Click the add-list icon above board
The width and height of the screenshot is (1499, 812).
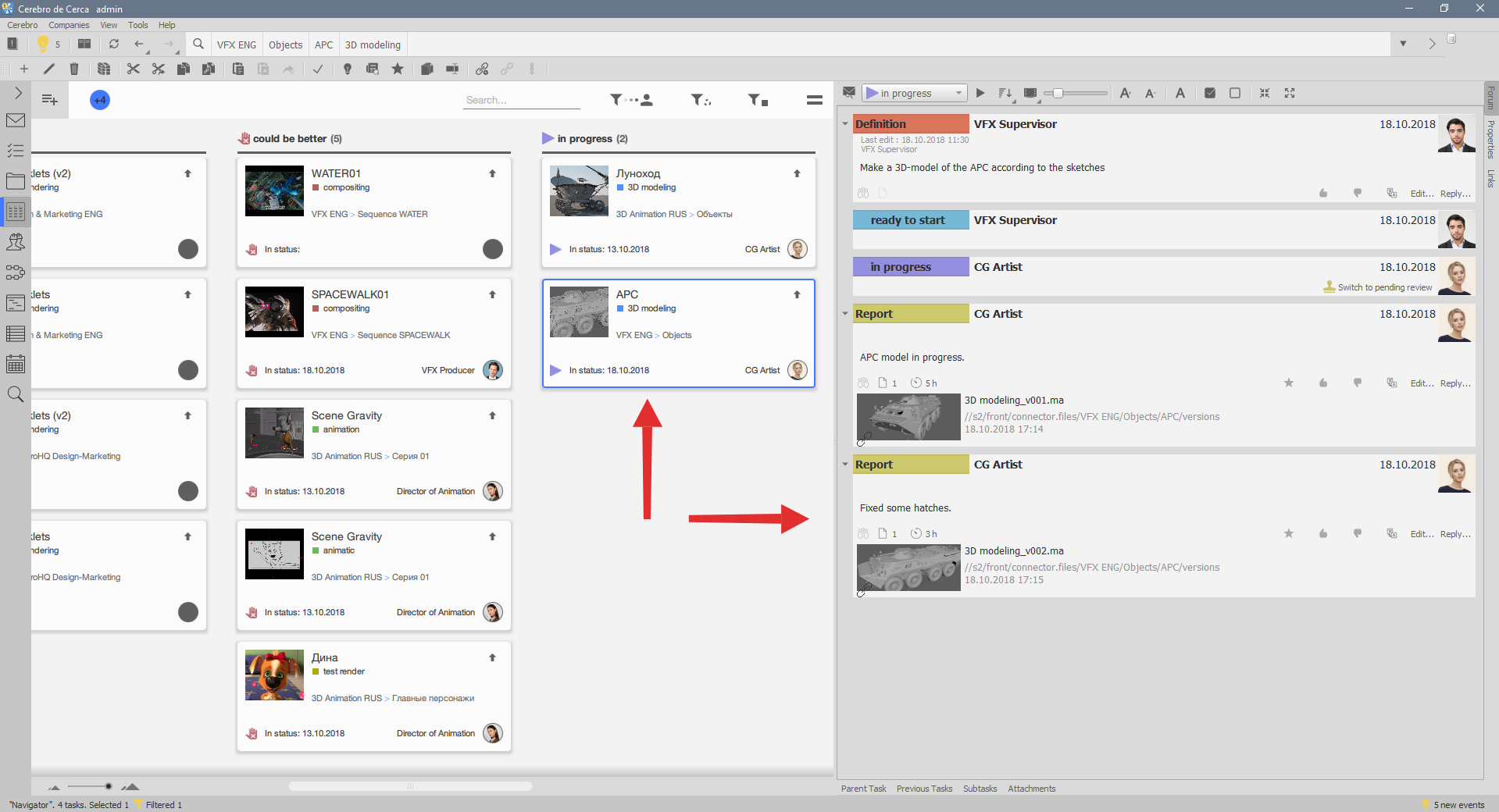[x=50, y=100]
